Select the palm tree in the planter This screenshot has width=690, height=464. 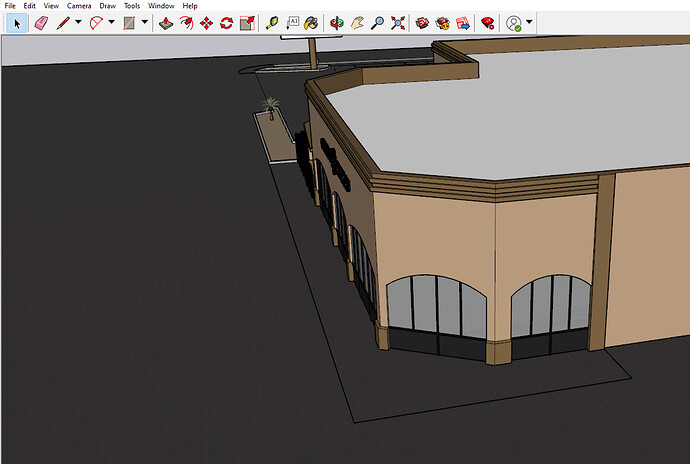tap(270, 108)
